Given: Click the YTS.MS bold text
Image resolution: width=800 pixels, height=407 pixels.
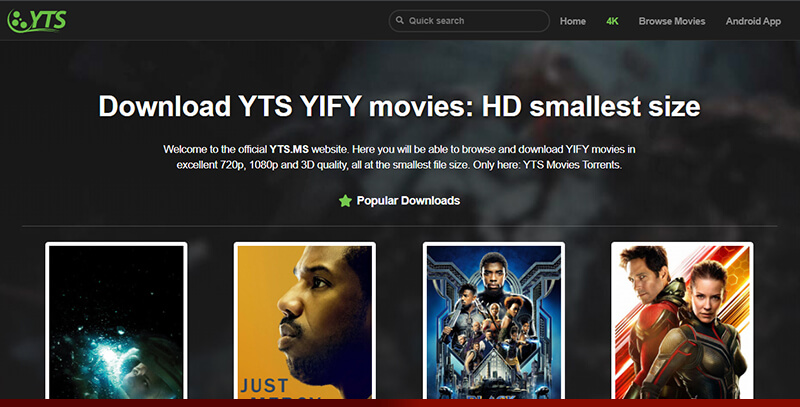Looking at the screenshot, I should pos(289,149).
